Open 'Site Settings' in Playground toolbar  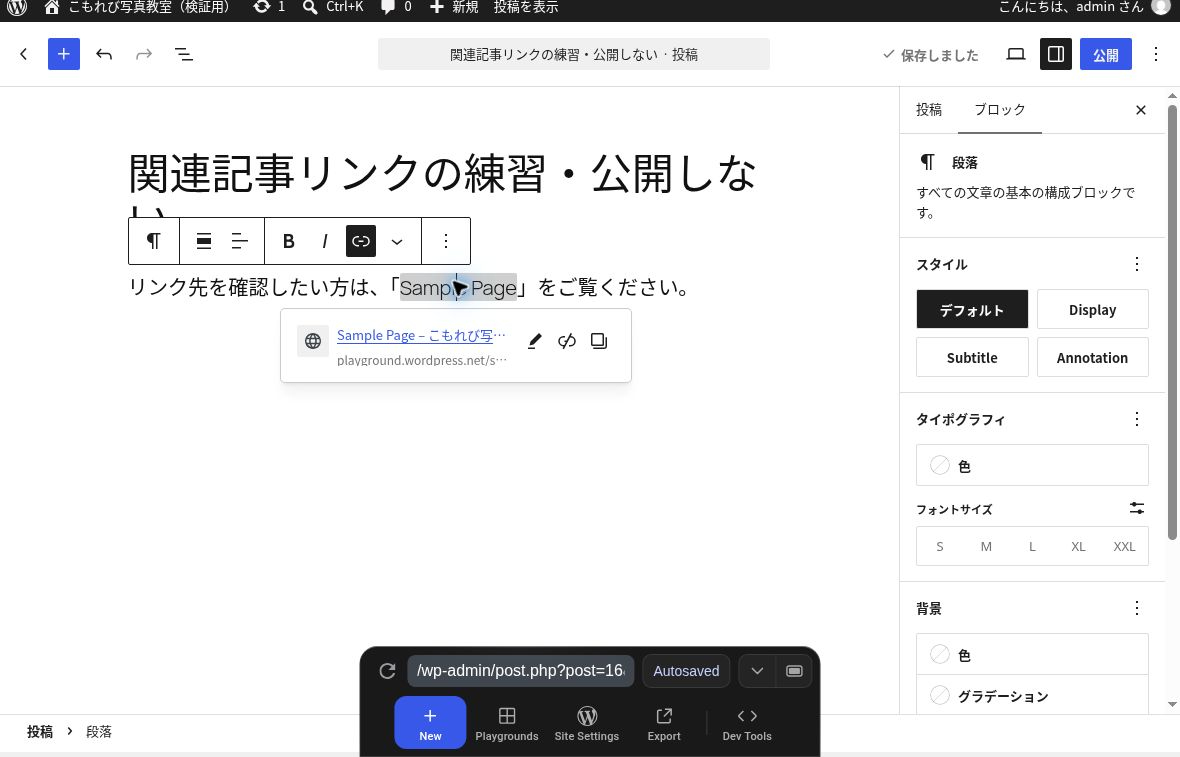[587, 723]
